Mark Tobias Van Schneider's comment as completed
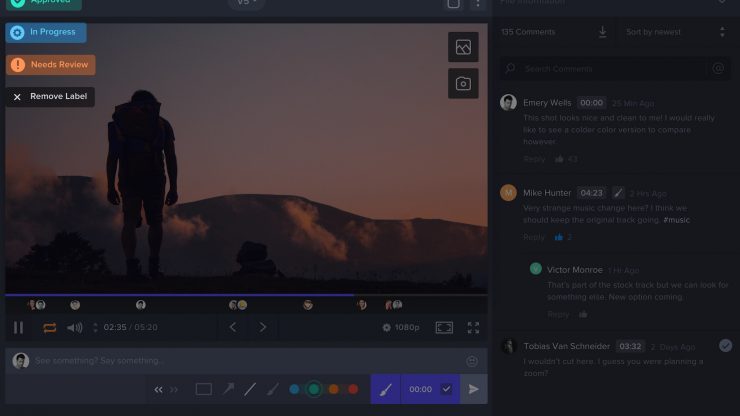The width and height of the screenshot is (740, 416). point(725,345)
